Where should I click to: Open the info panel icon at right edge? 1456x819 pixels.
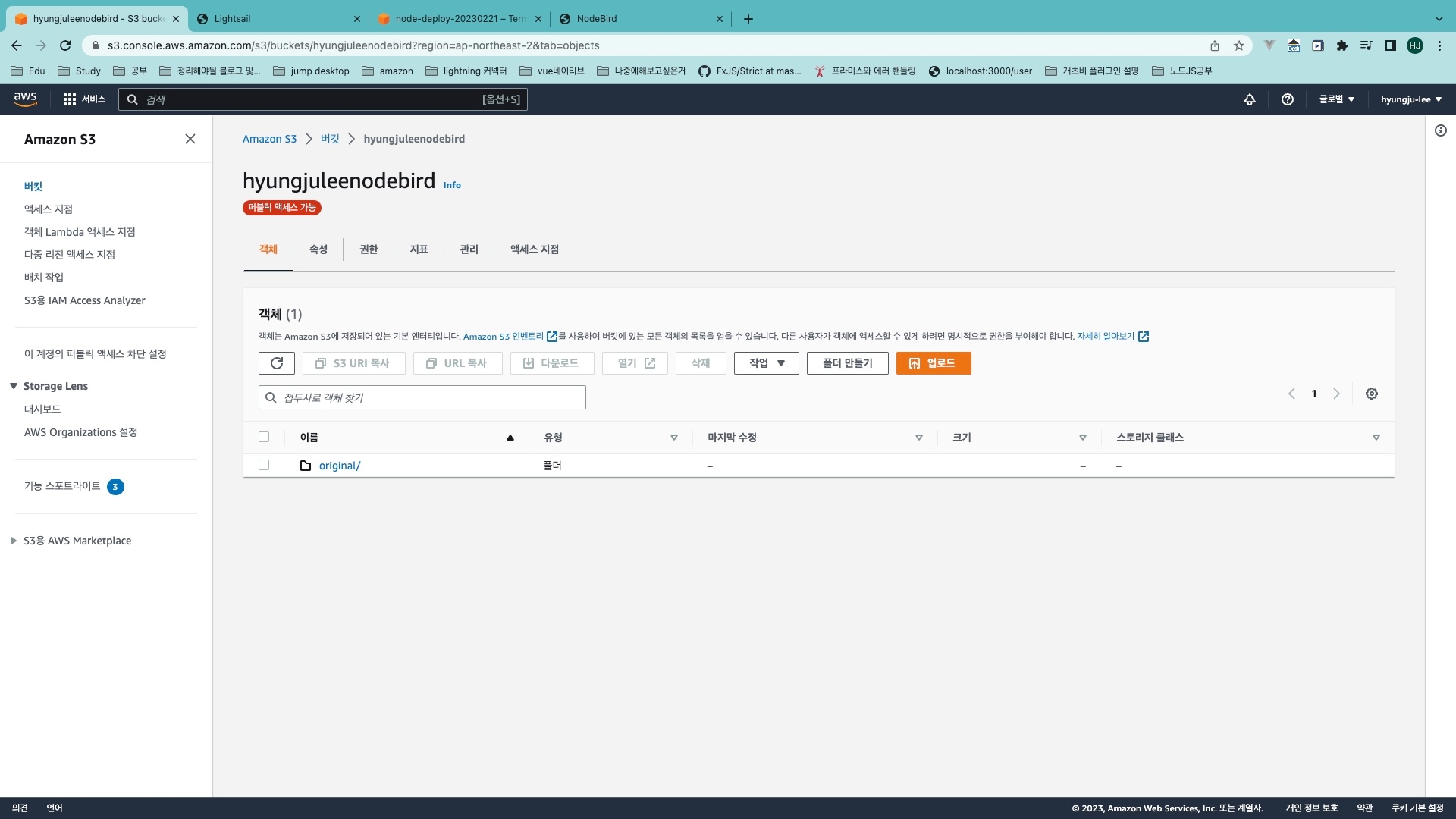(x=1441, y=130)
